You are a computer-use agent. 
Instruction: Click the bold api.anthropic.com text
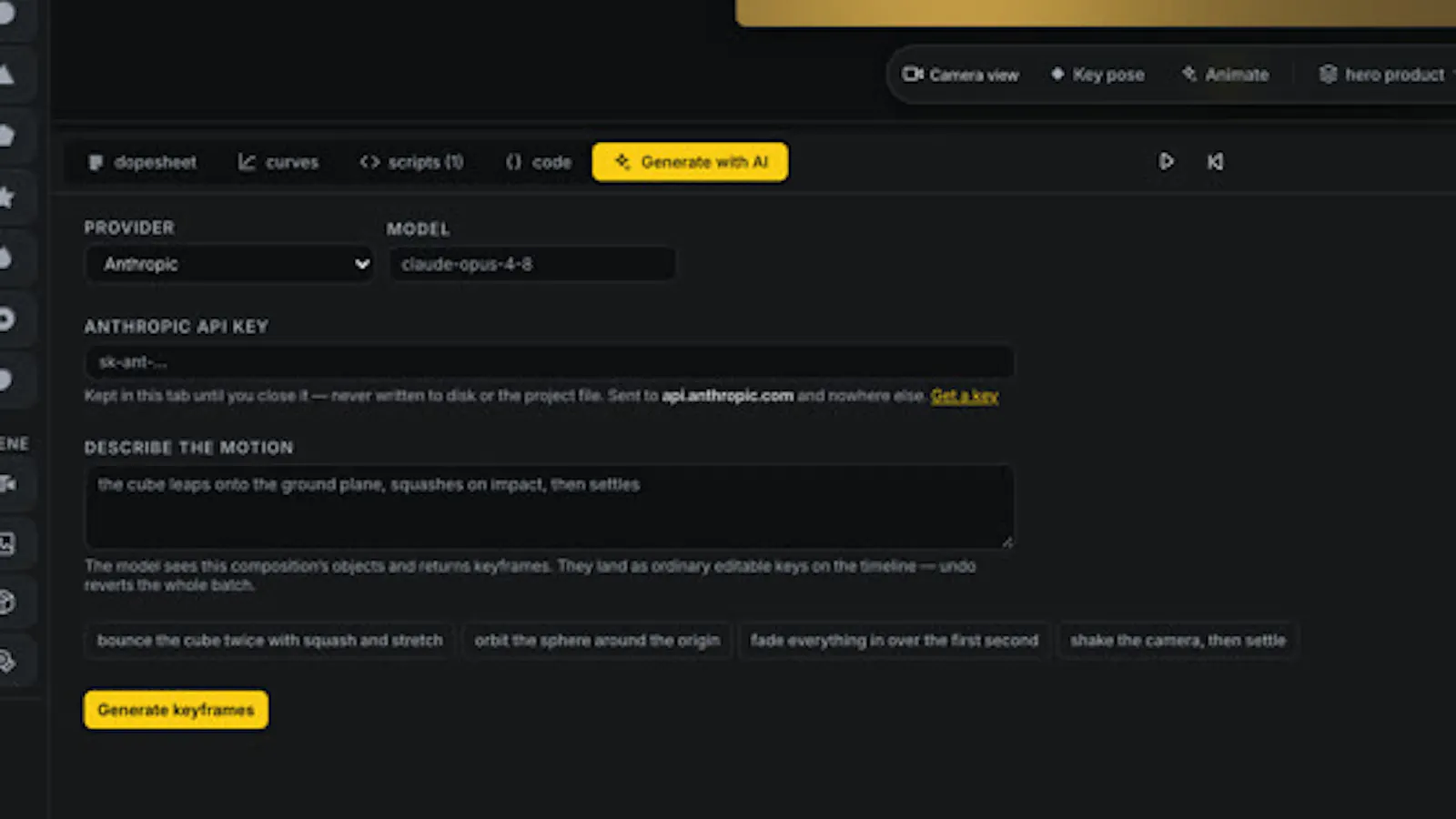[x=727, y=396]
